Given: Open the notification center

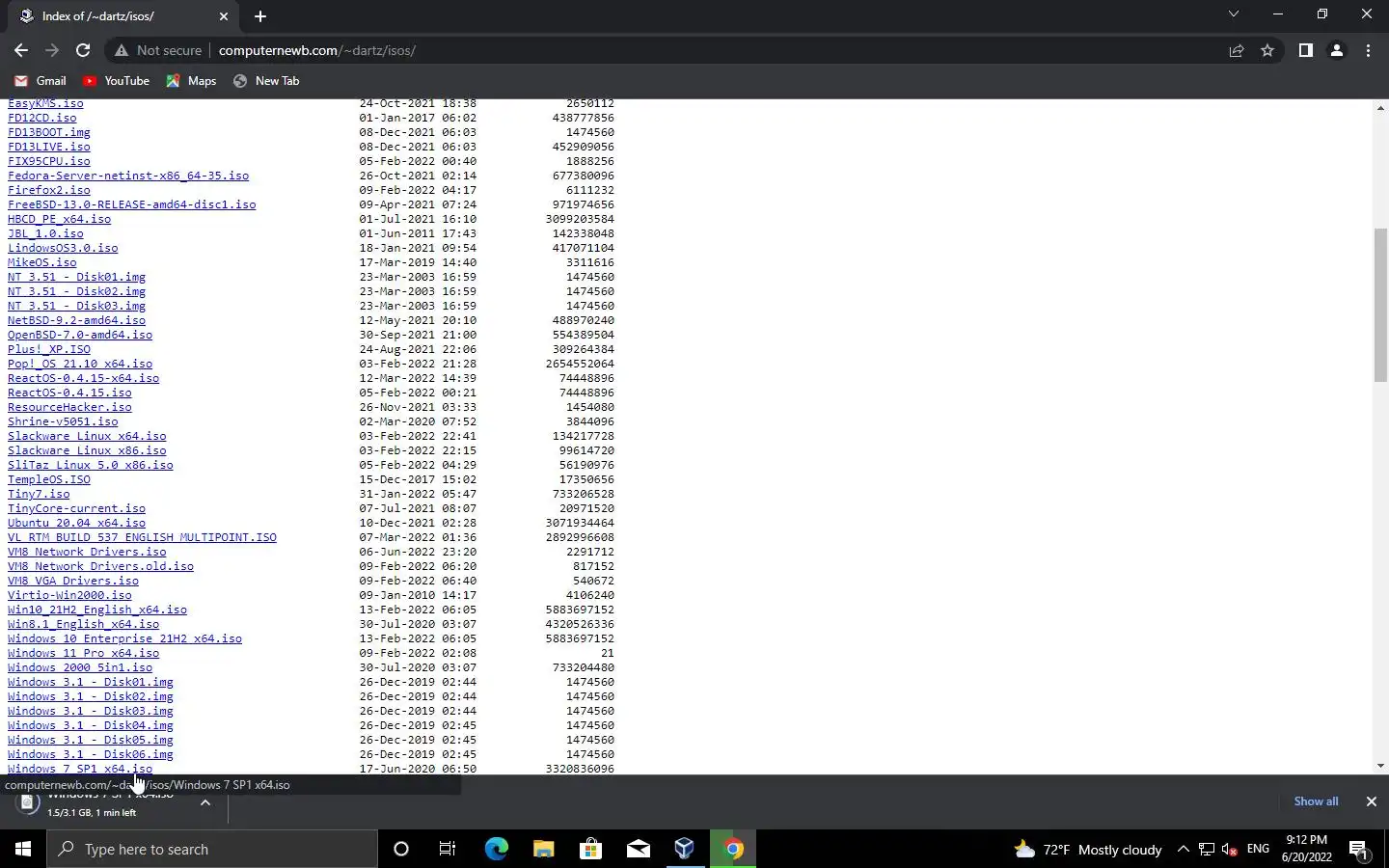Looking at the screenshot, I should point(1359,850).
